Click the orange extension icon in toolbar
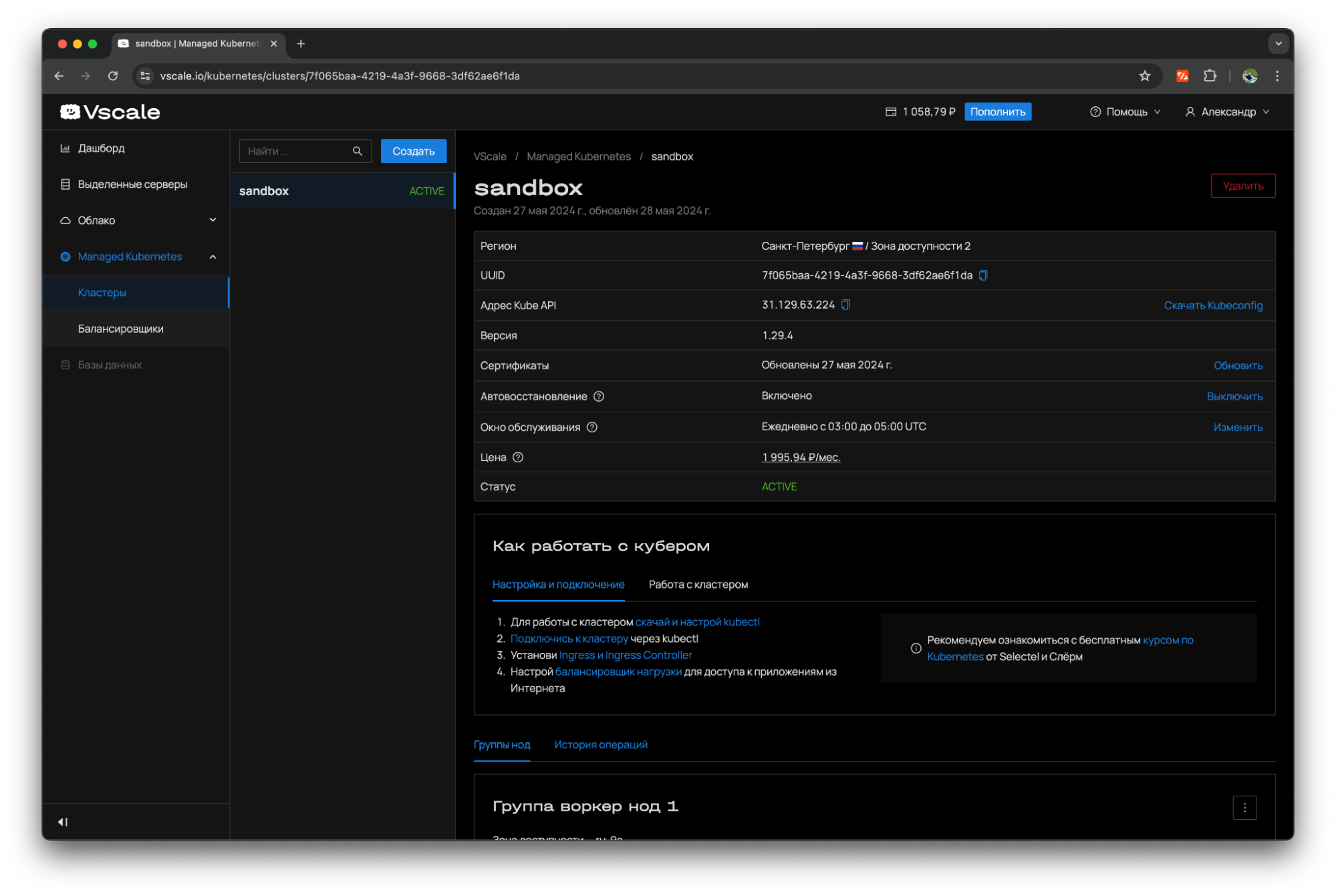The image size is (1336, 896). click(1182, 76)
